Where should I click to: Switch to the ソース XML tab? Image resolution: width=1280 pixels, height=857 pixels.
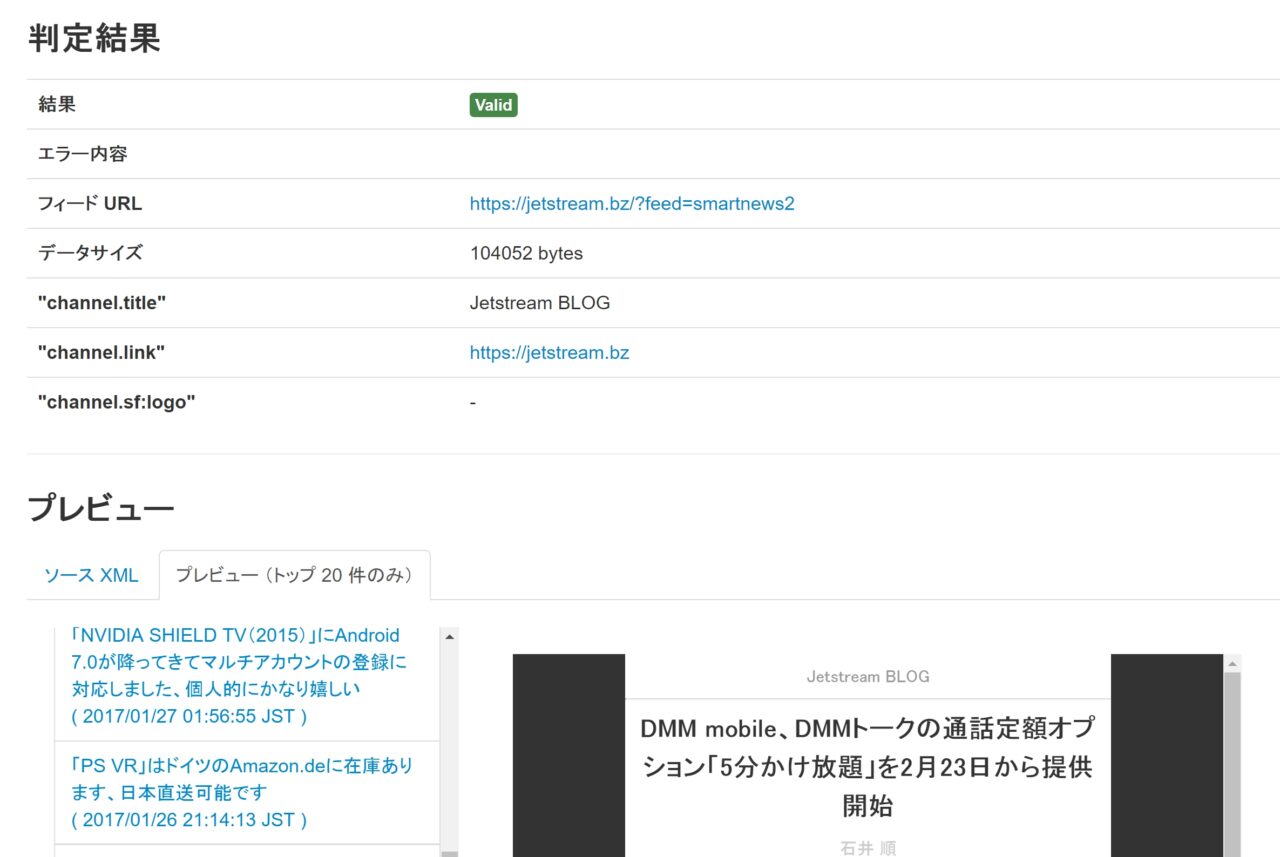click(x=91, y=576)
